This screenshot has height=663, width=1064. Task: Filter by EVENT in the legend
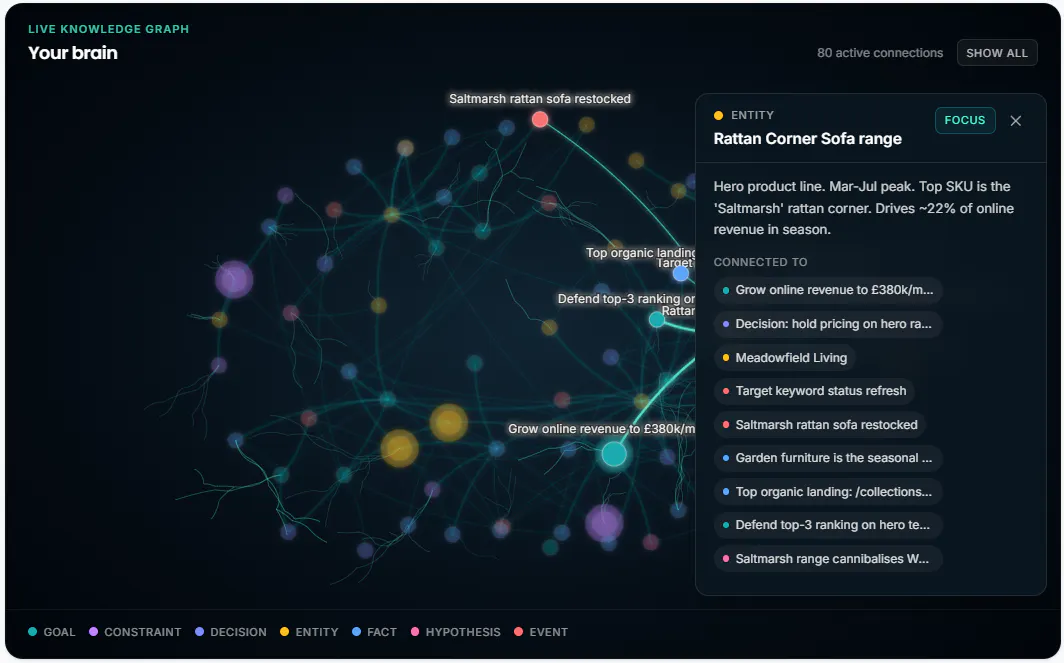[541, 632]
